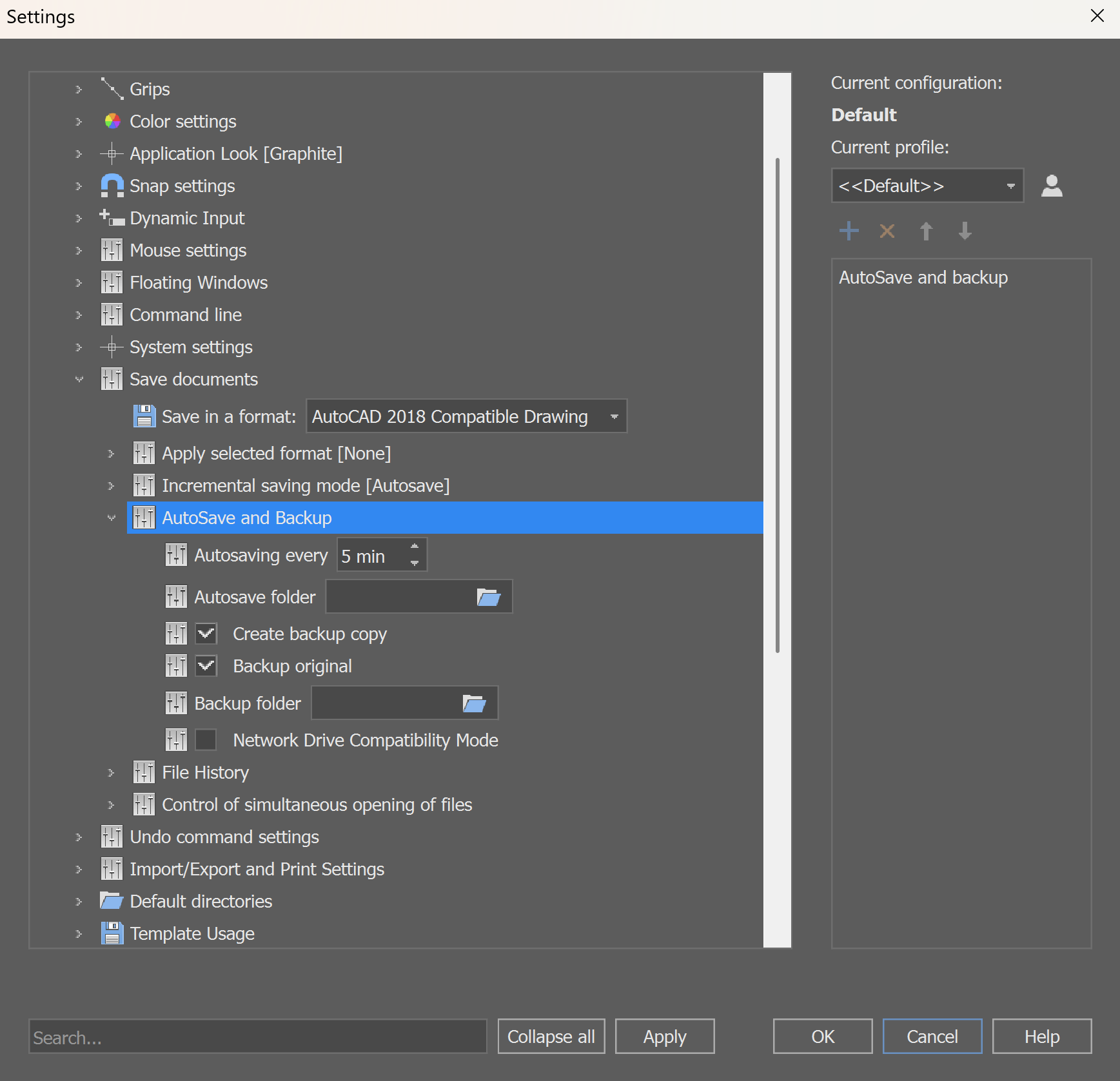The image size is (1120, 1081).
Task: Select Import/Export and Print Settings item
Action: pyautogui.click(x=257, y=869)
